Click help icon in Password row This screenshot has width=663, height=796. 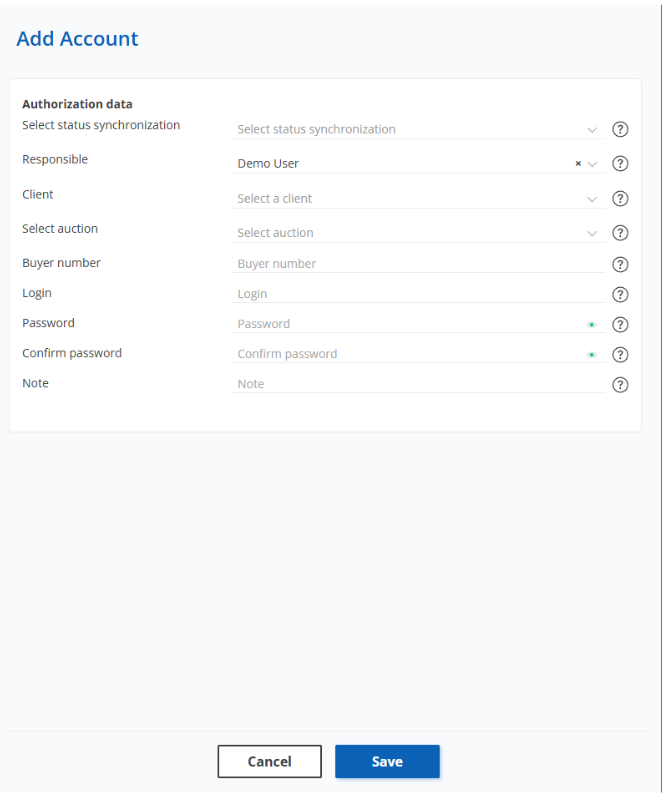tap(620, 324)
